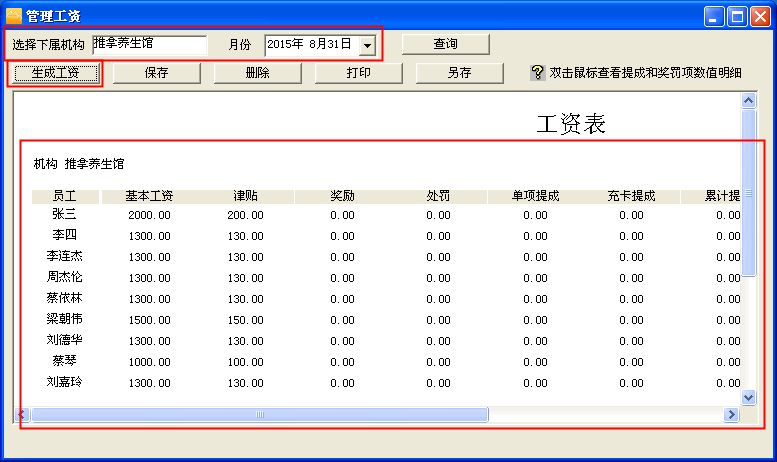Click the vertical scrollbar down arrow
Screen dimensions: 777x462
[x=748, y=398]
